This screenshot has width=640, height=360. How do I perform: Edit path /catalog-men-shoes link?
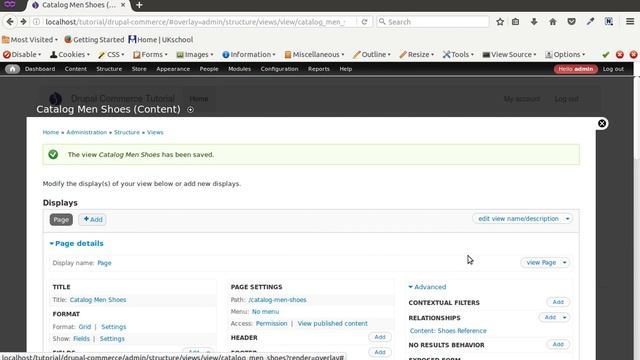point(277,300)
